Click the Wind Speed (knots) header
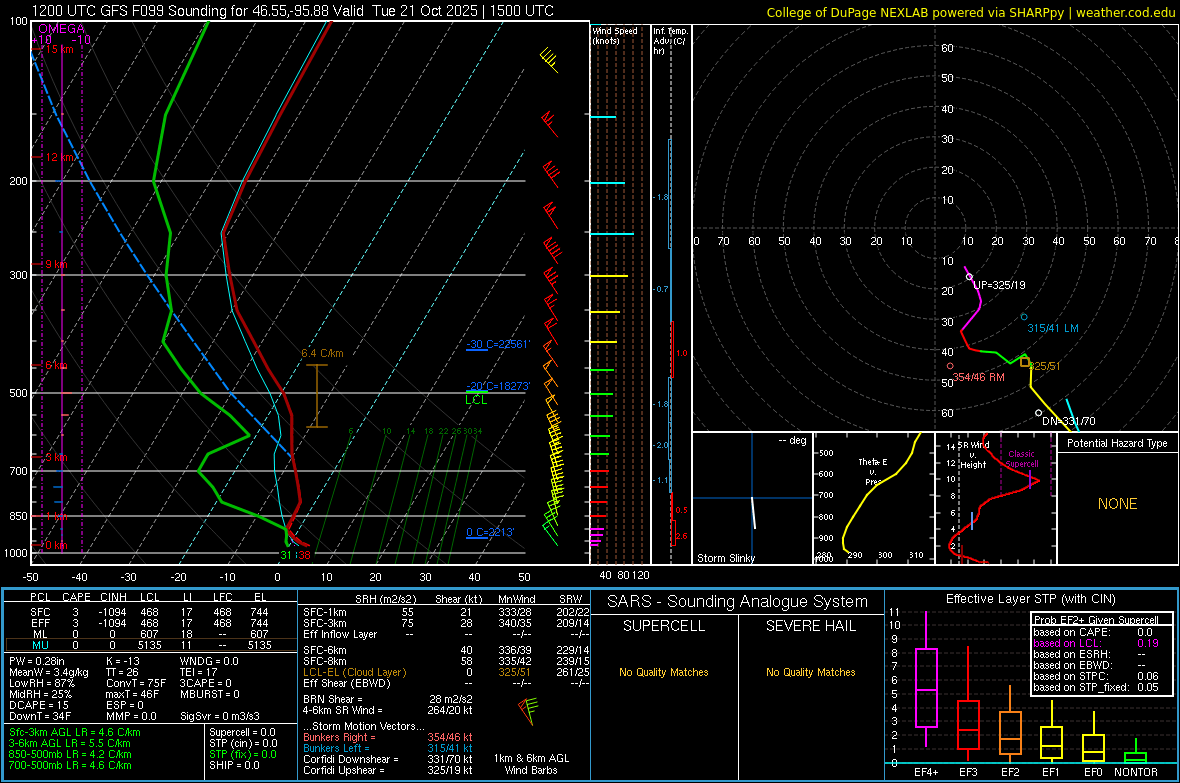The image size is (1180, 783). pyautogui.click(x=614, y=35)
